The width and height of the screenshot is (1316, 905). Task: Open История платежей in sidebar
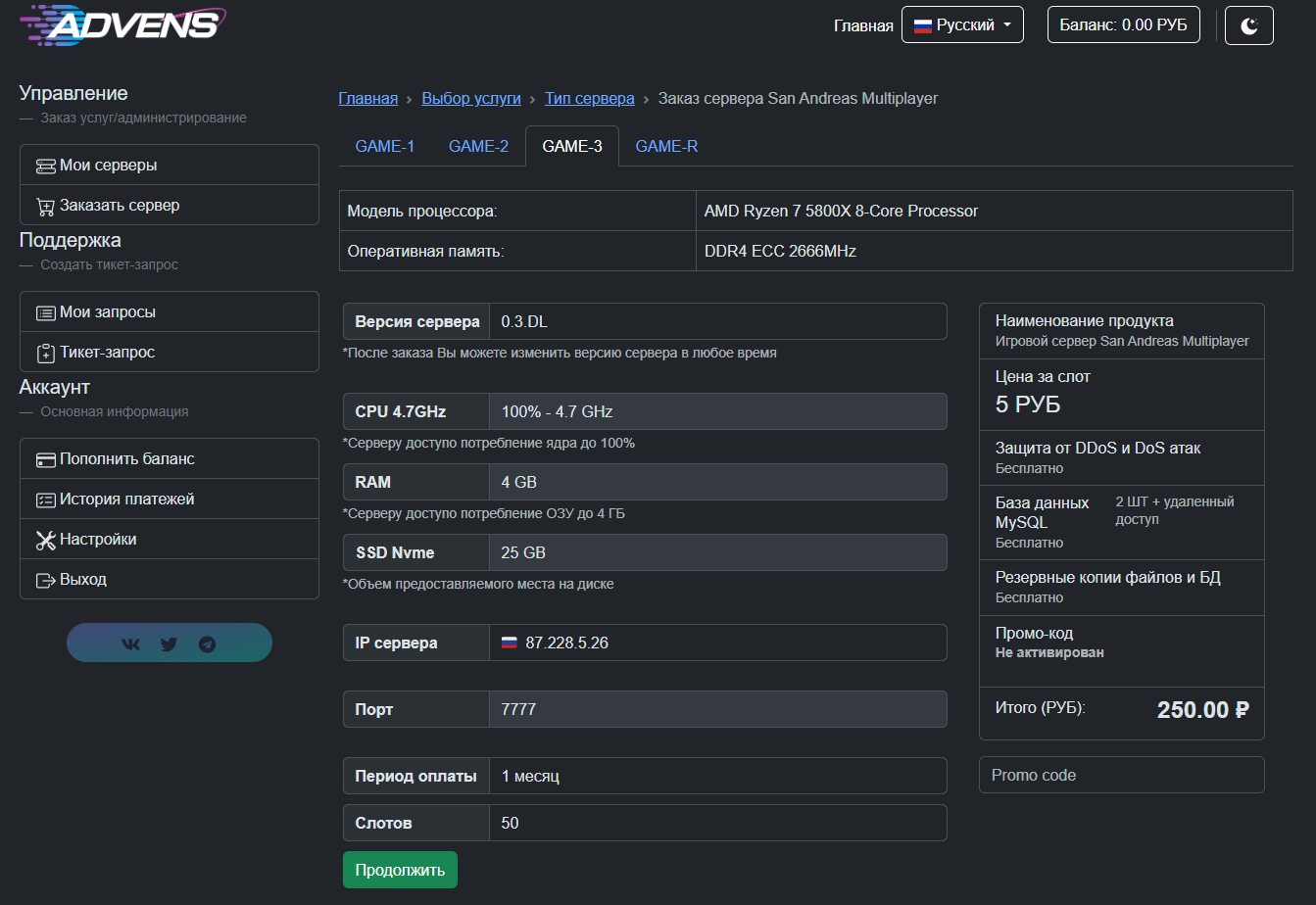[x=170, y=499]
